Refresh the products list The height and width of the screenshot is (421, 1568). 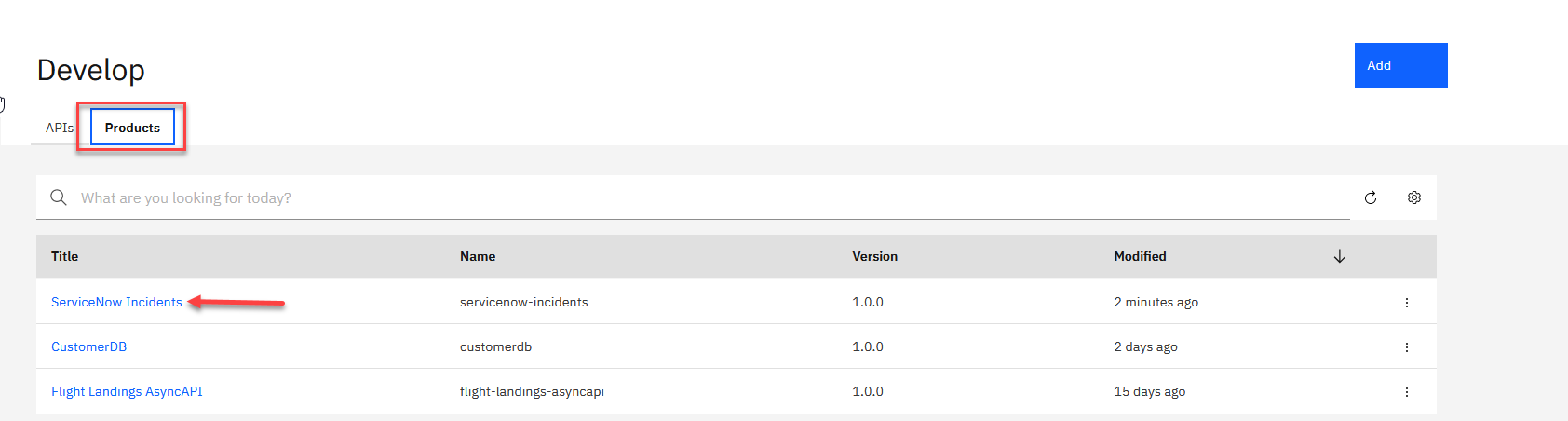(x=1371, y=197)
